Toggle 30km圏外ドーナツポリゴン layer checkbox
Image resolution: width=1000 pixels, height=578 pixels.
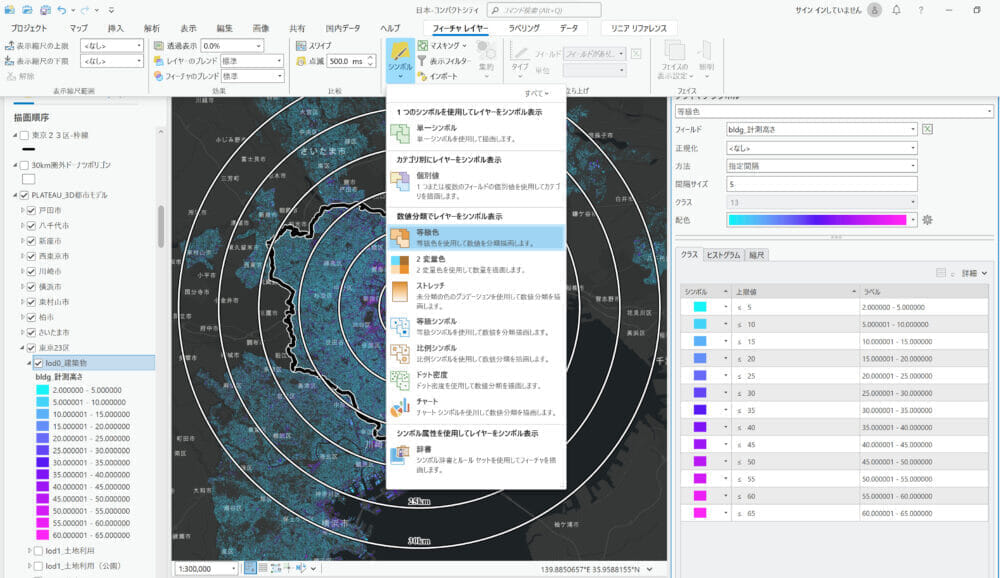point(24,165)
